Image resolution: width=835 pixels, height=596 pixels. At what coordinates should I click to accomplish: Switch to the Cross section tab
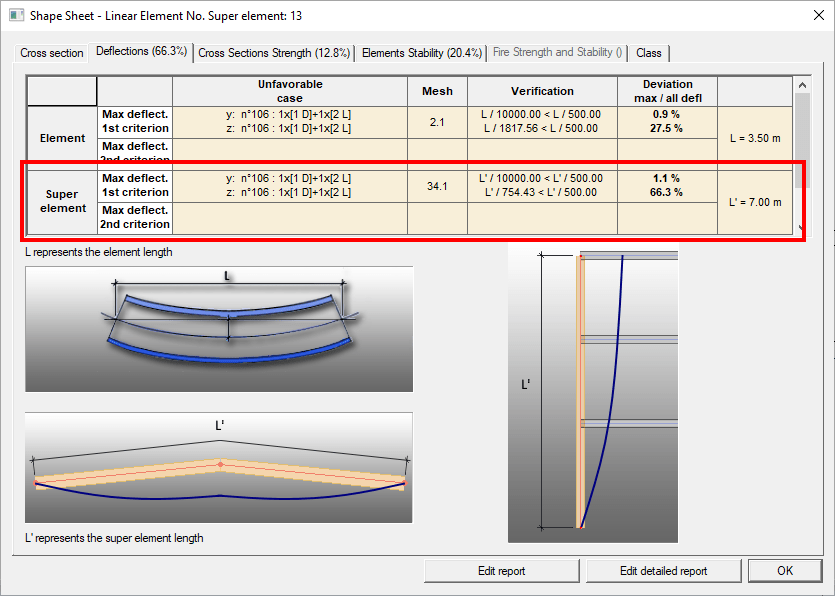52,53
